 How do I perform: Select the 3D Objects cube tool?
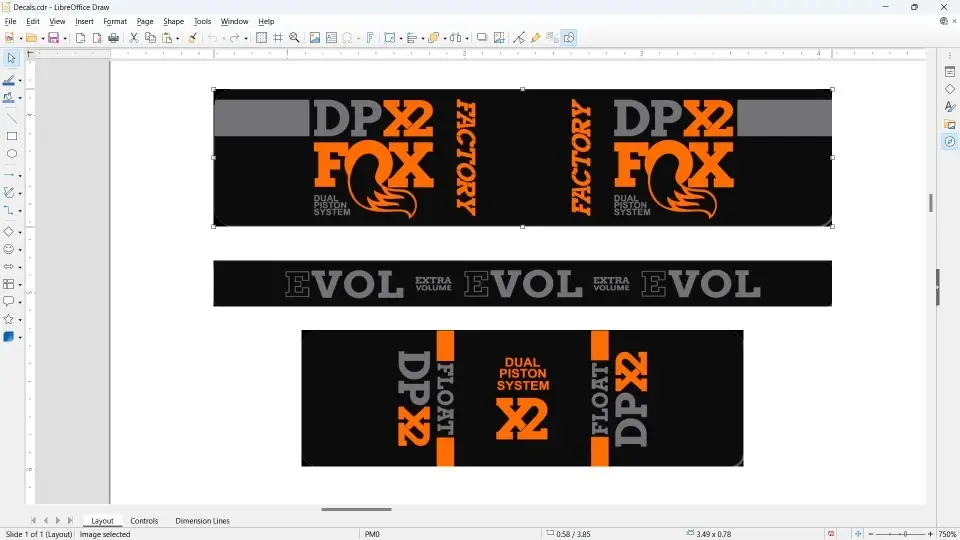9,337
